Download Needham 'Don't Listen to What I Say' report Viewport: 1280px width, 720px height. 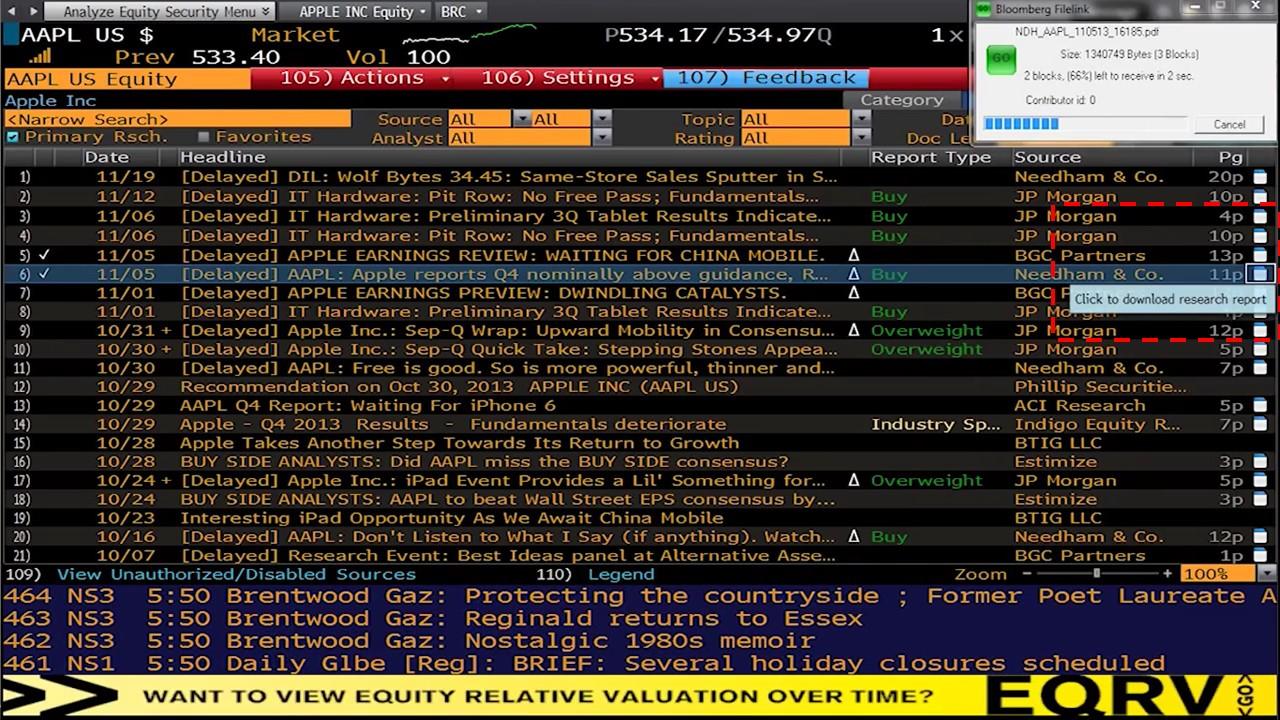(1260, 537)
